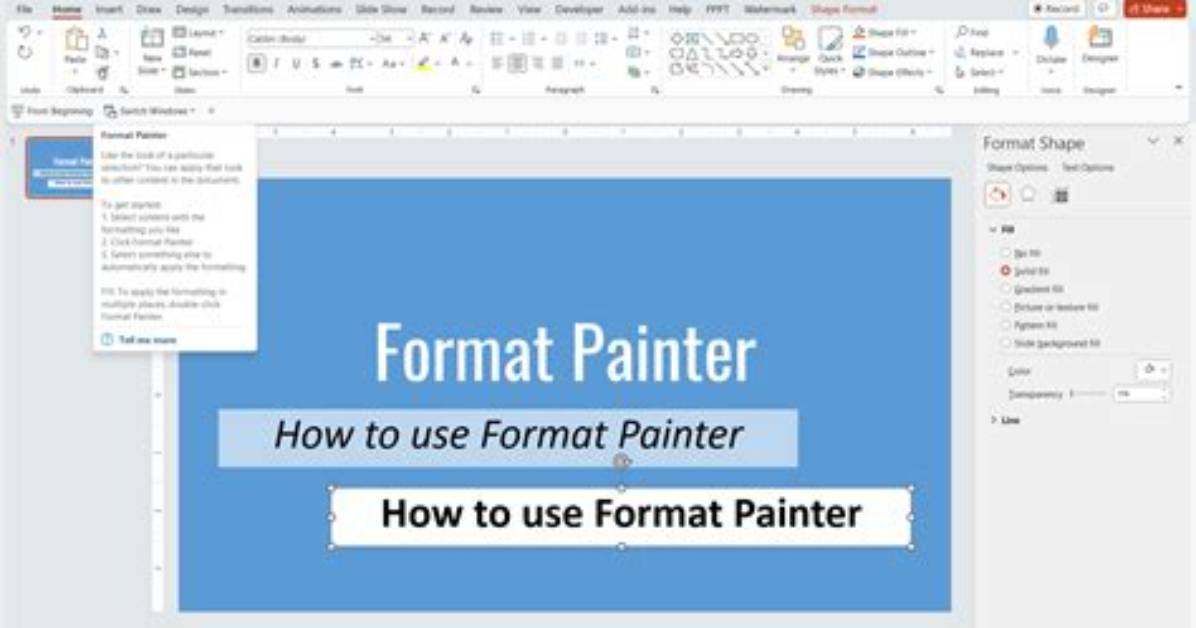Switch to the Insert tab
1196x628 pixels.
109,9
